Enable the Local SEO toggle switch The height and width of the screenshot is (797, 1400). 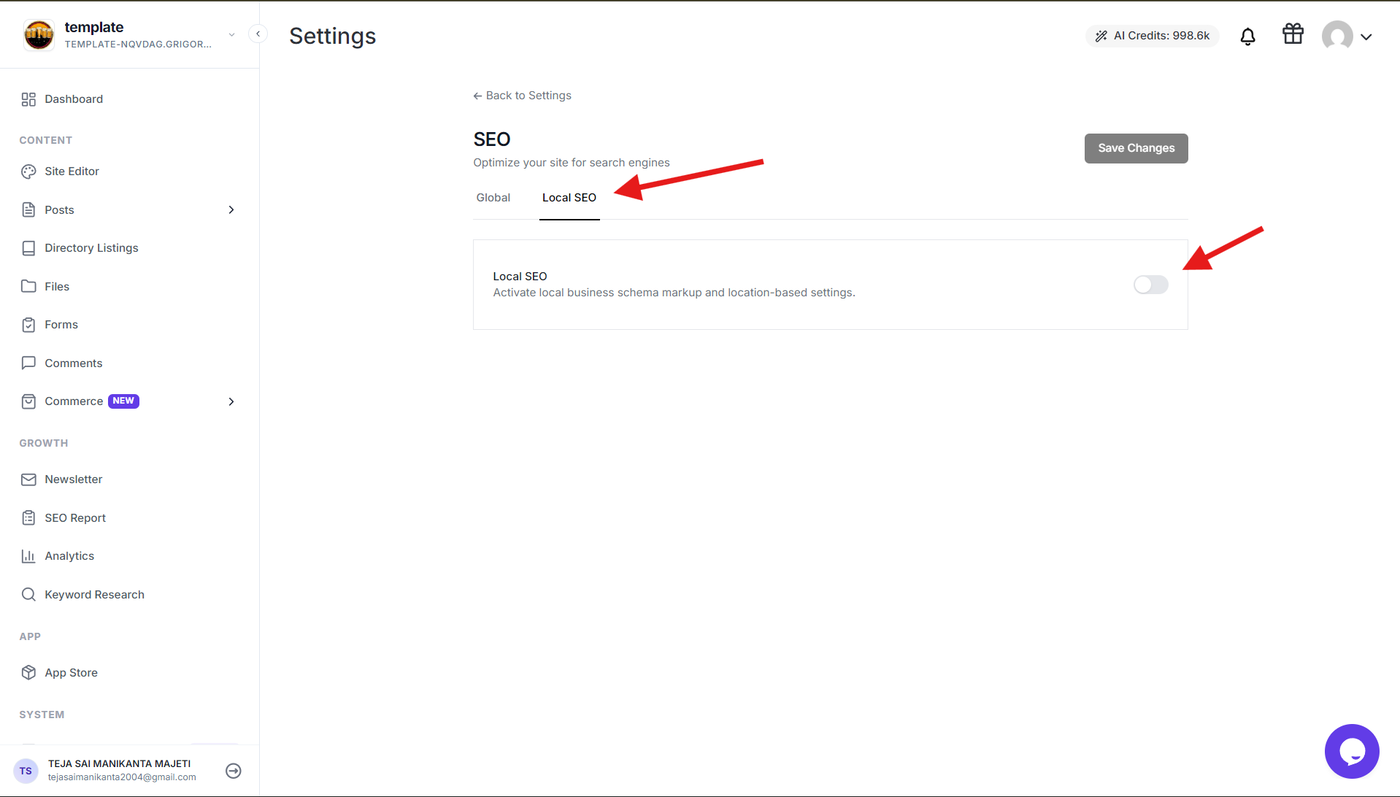click(x=1151, y=285)
